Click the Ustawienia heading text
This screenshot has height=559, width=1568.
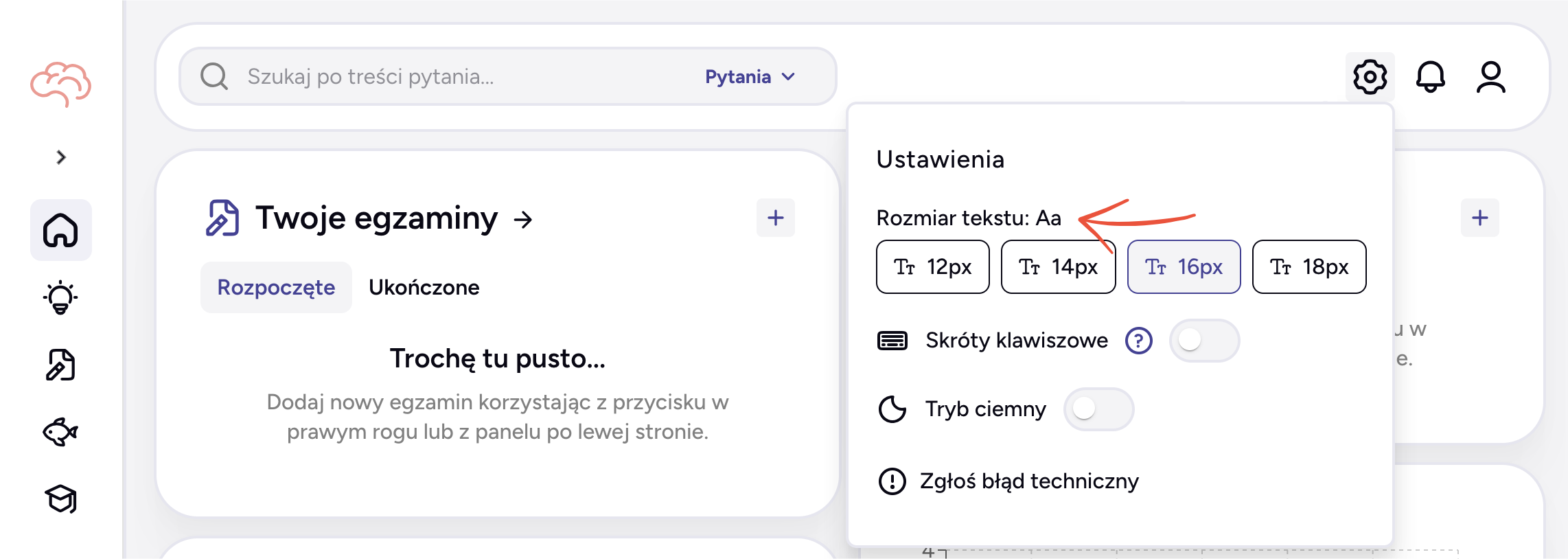[941, 159]
